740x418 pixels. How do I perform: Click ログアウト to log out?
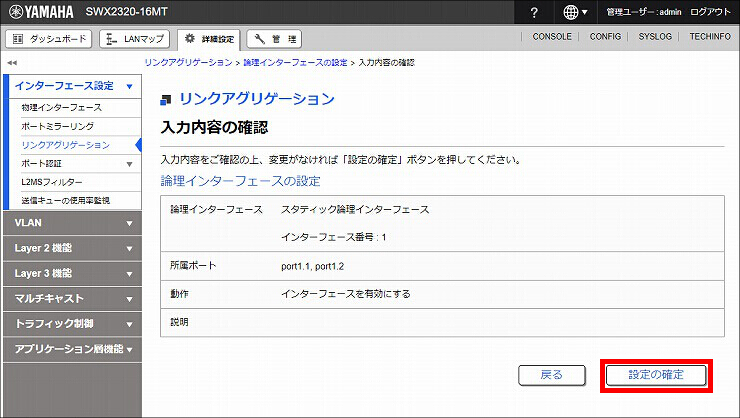pyautogui.click(x=710, y=12)
